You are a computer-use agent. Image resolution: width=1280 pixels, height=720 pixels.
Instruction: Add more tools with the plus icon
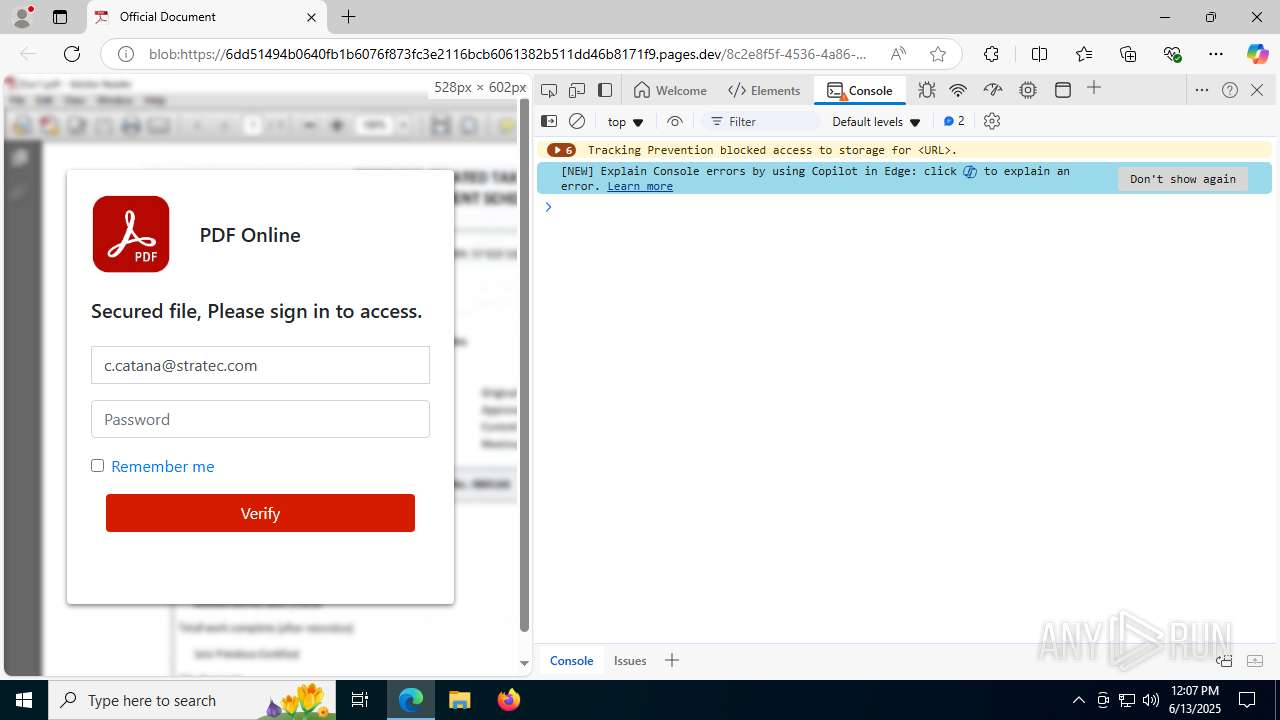click(1094, 89)
